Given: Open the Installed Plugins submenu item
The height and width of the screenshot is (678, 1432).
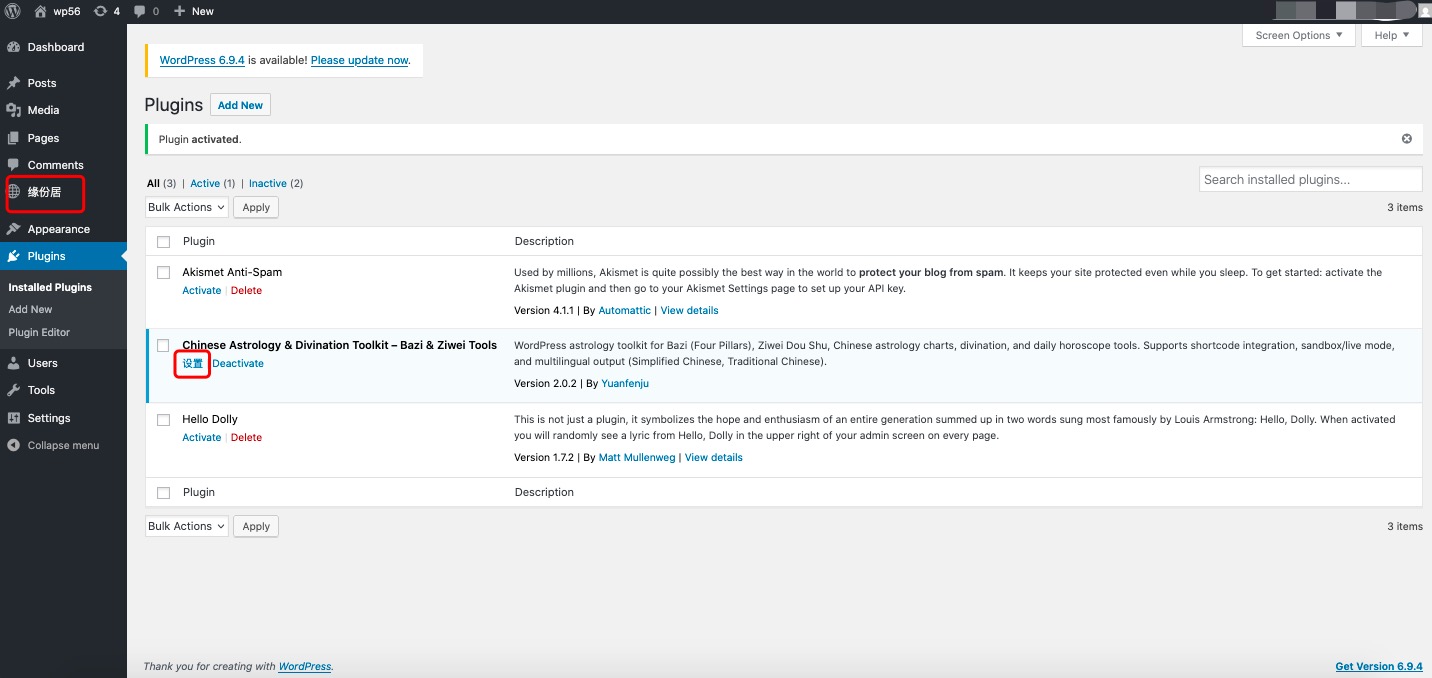Looking at the screenshot, I should [x=50, y=287].
